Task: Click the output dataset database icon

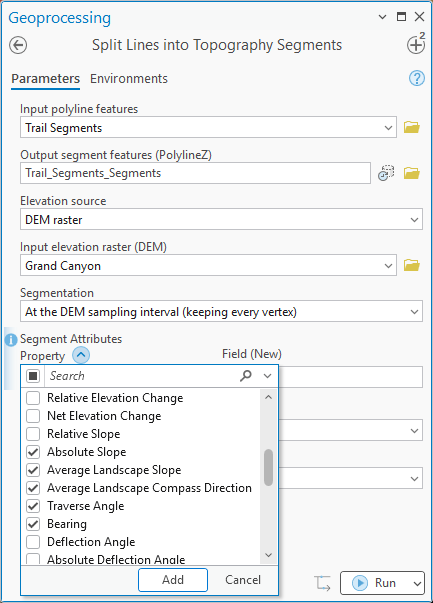Action: [x=386, y=173]
